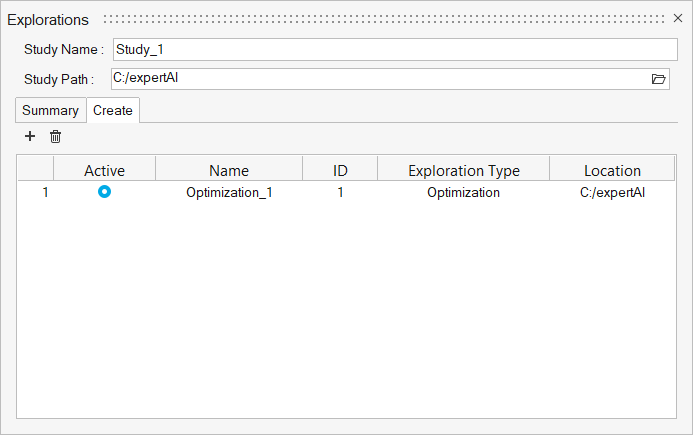Switch to the Summary tab

pyautogui.click(x=50, y=110)
